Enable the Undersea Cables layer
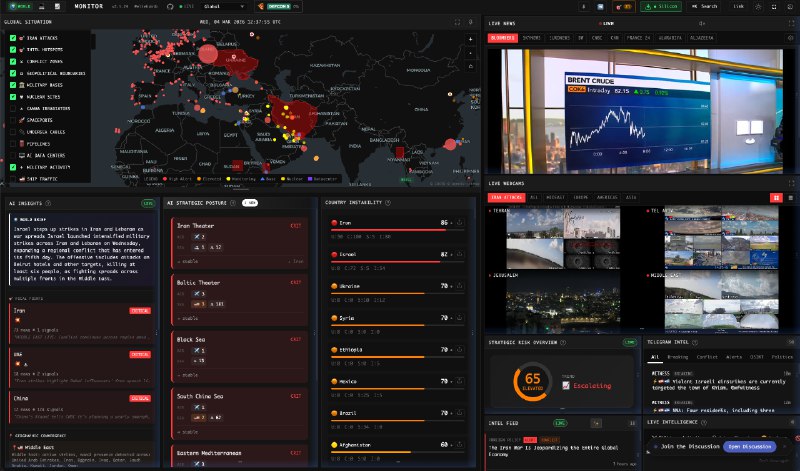Viewport: 800px width, 471px height. coord(13,132)
